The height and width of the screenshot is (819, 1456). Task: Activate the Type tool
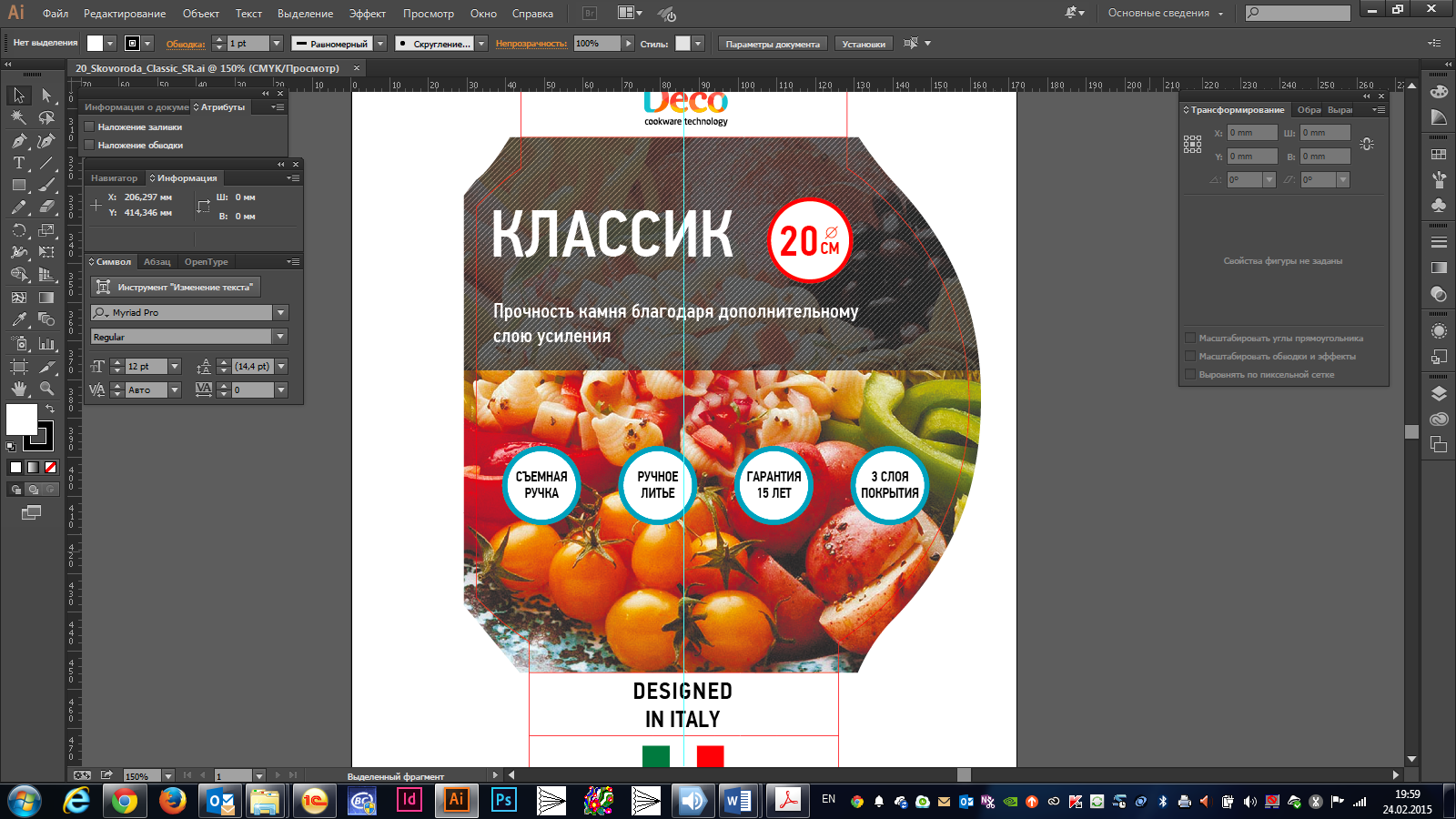[18, 163]
